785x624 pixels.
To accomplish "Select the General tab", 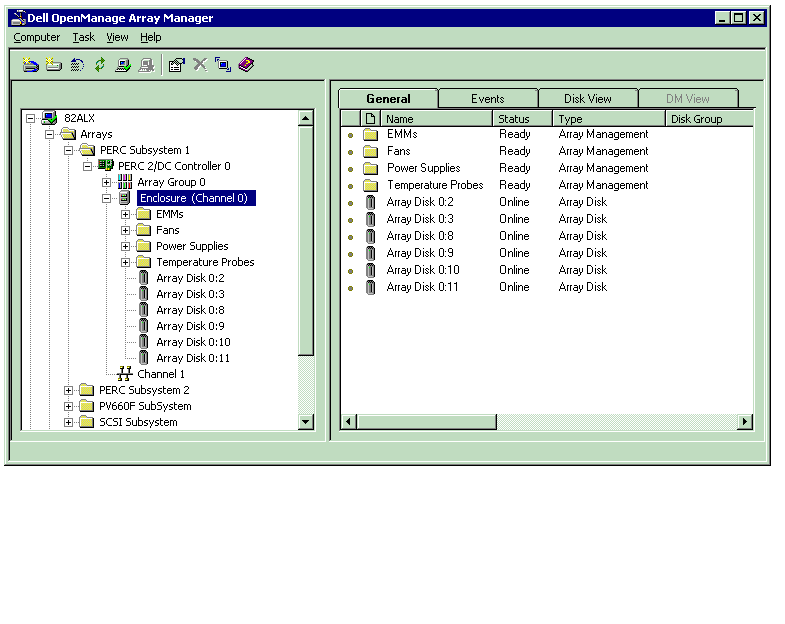I will pos(388,99).
